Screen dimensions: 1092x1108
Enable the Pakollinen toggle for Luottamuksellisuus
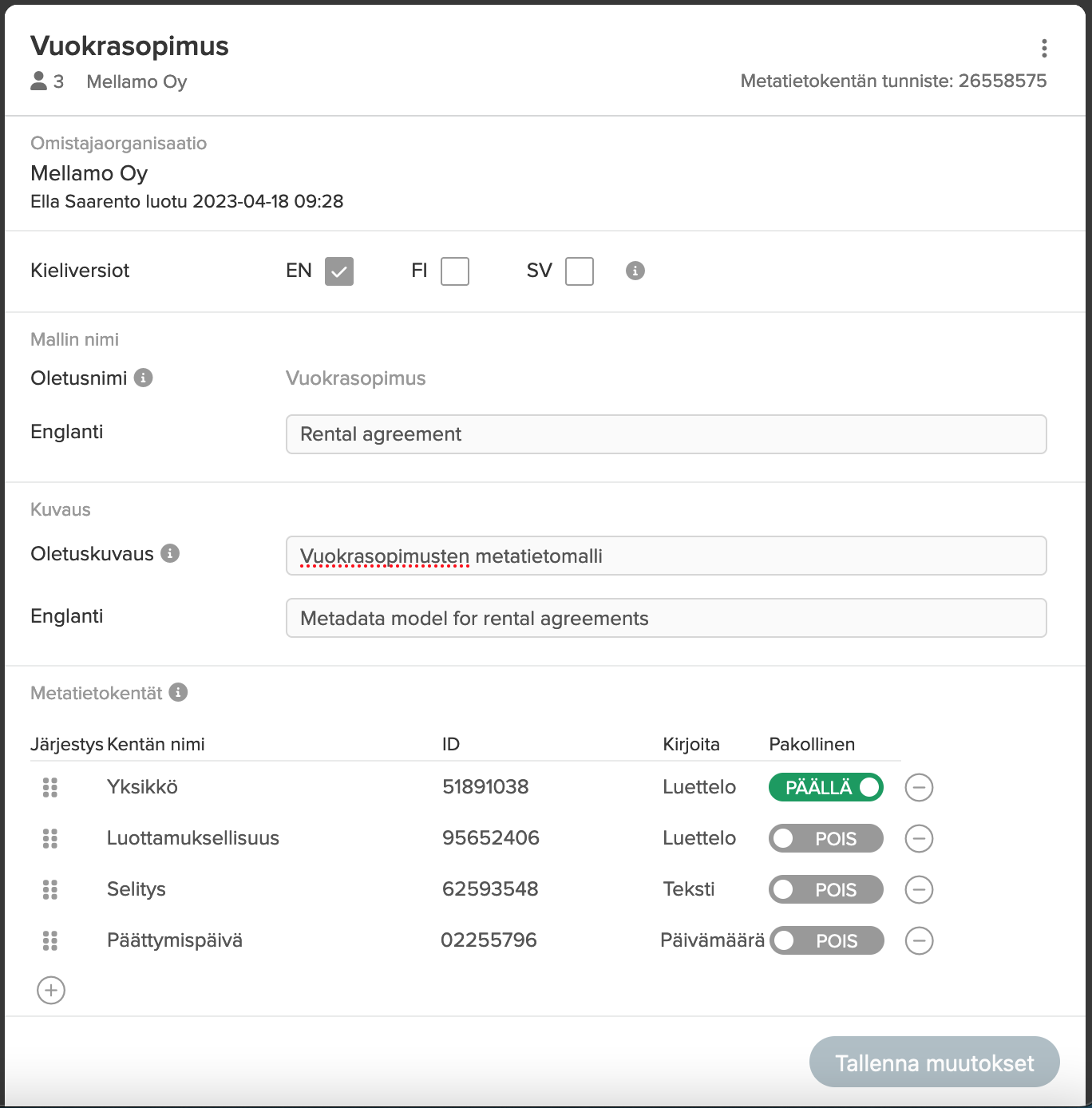(826, 839)
